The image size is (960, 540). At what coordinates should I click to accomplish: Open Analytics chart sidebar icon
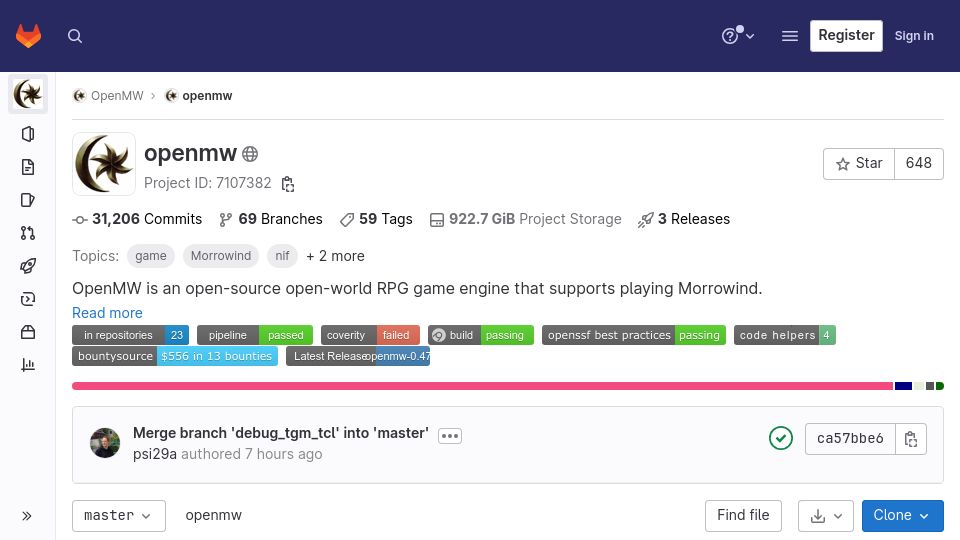[x=28, y=365]
